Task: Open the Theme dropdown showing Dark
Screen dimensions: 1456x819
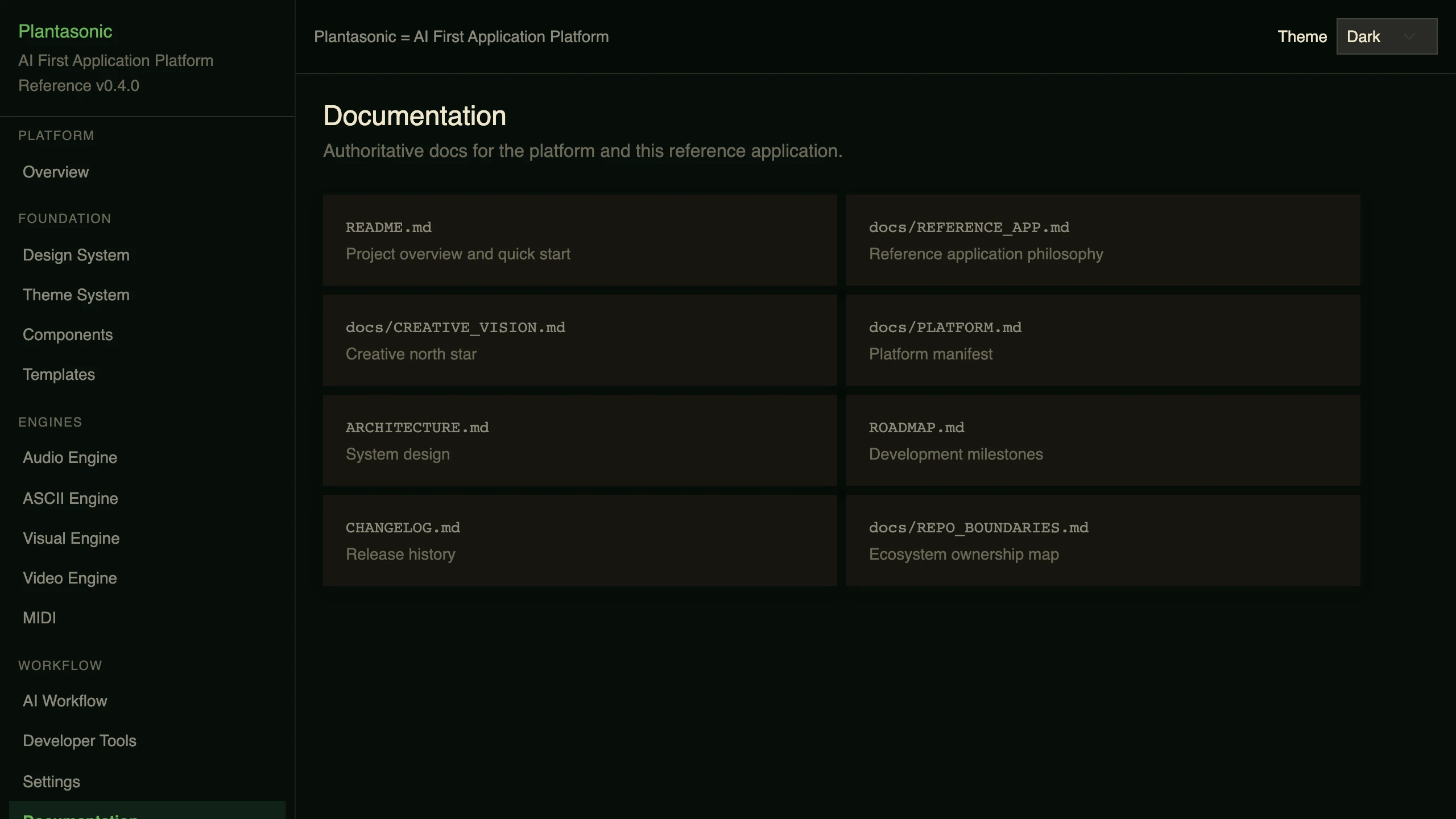Action: click(1387, 36)
